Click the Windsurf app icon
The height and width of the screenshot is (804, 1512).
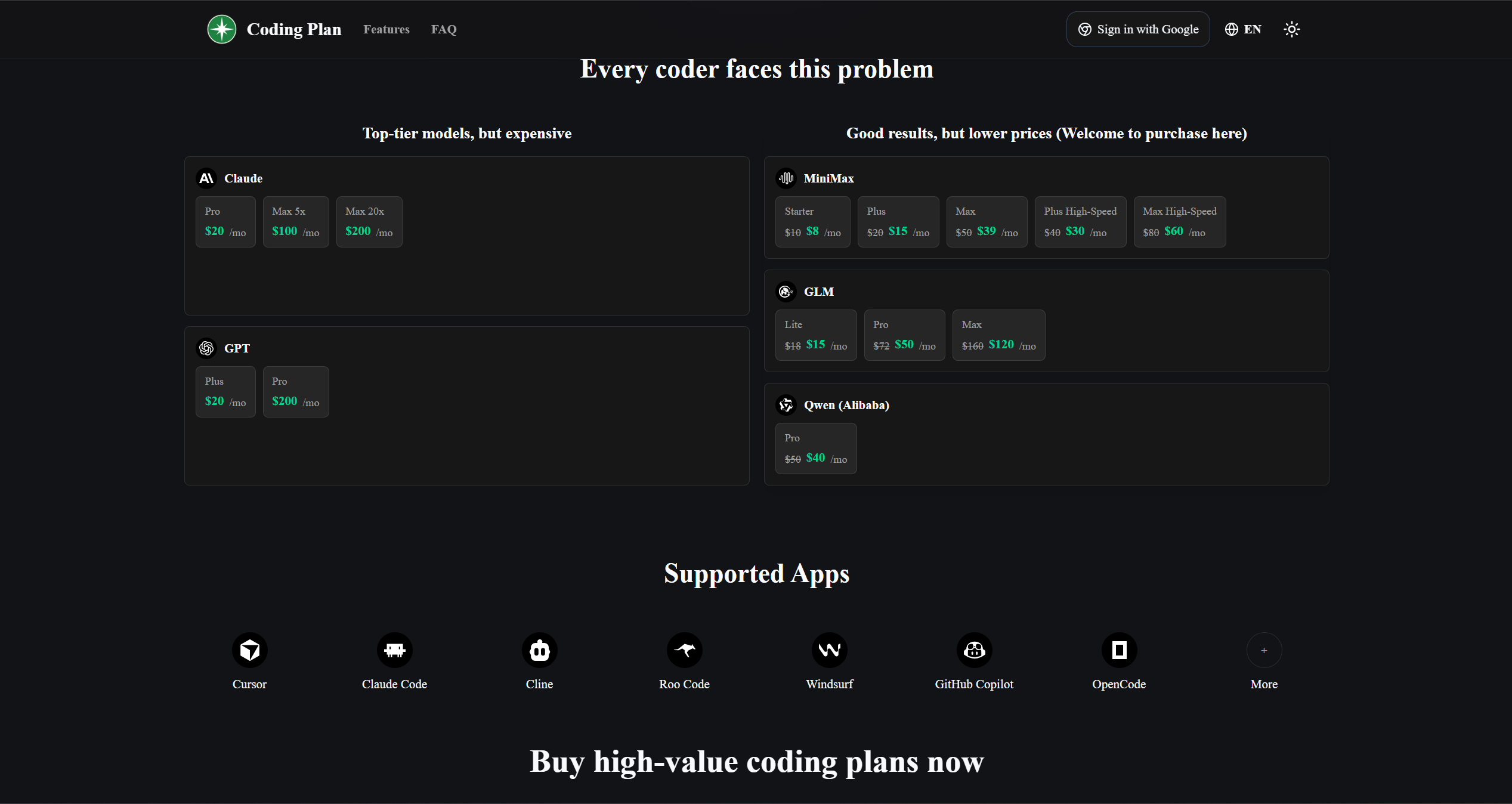click(829, 650)
